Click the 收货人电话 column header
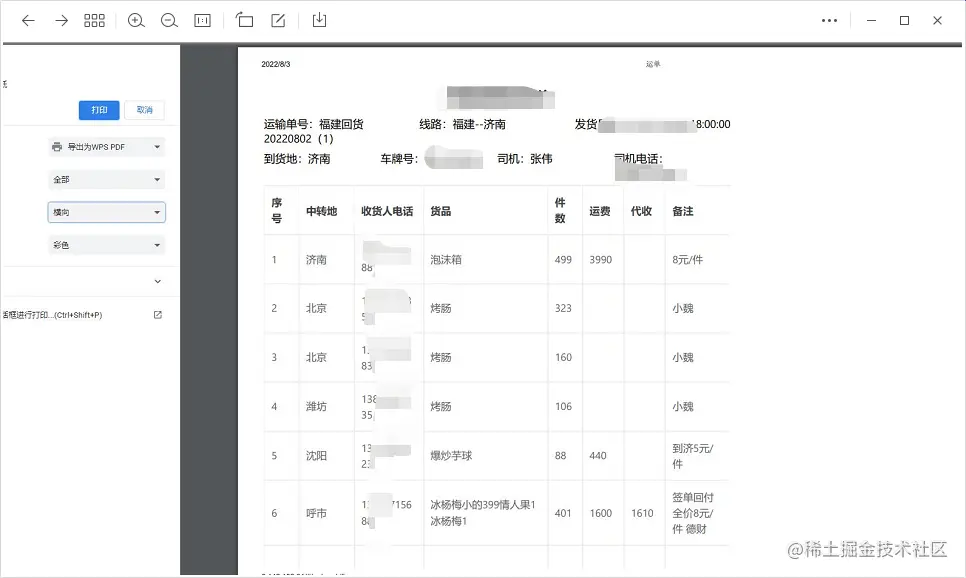This screenshot has width=966, height=578. coord(387,211)
